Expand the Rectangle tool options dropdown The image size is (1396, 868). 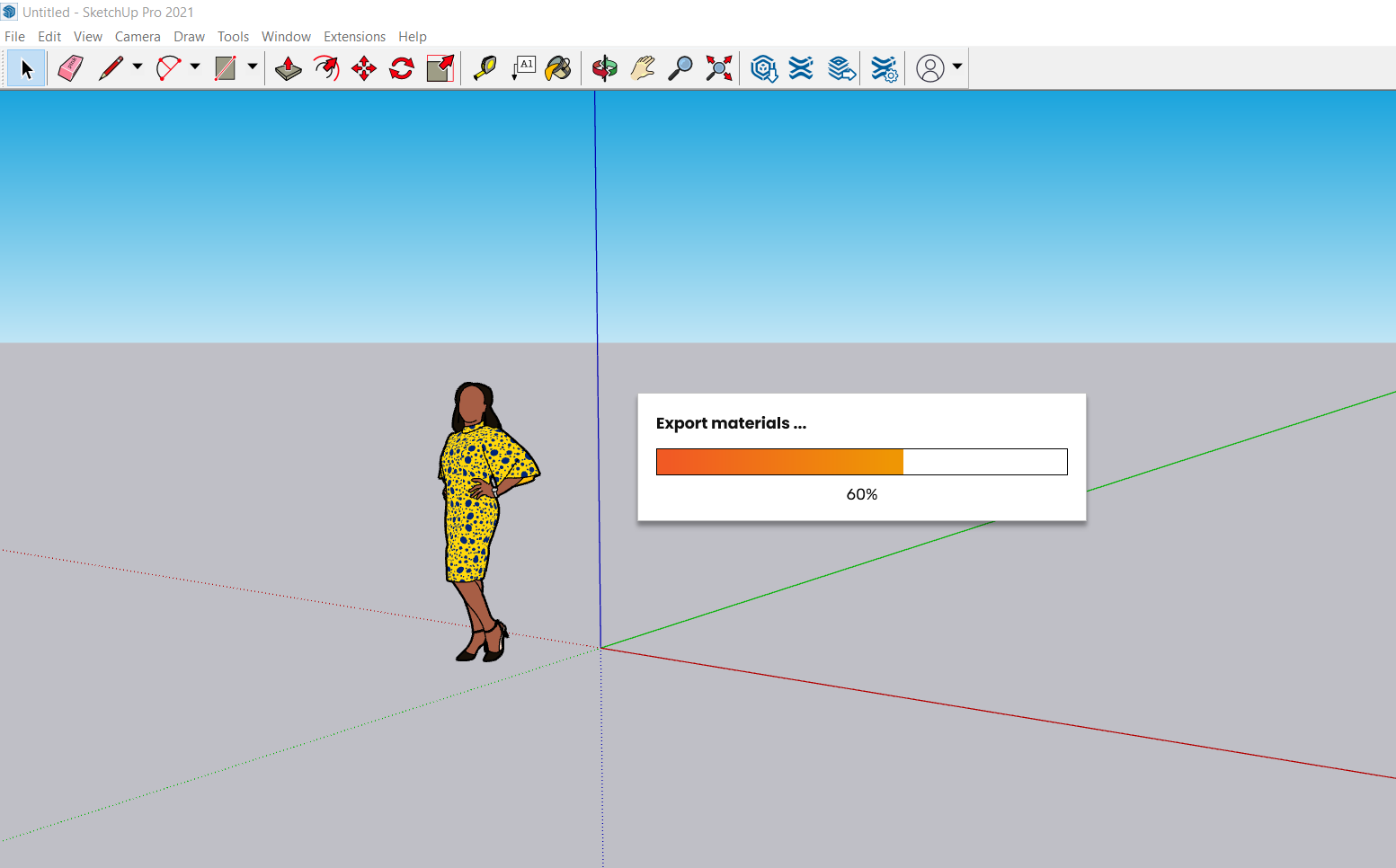(x=253, y=67)
